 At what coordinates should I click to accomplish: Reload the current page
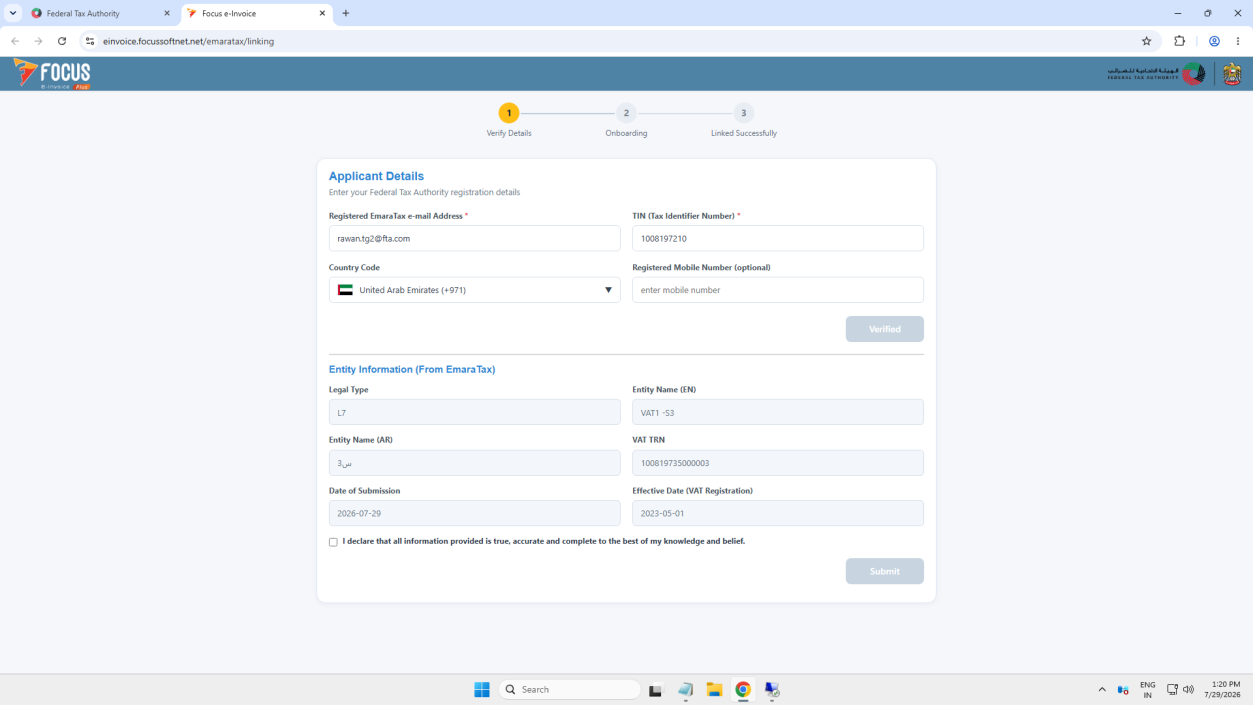click(62, 41)
